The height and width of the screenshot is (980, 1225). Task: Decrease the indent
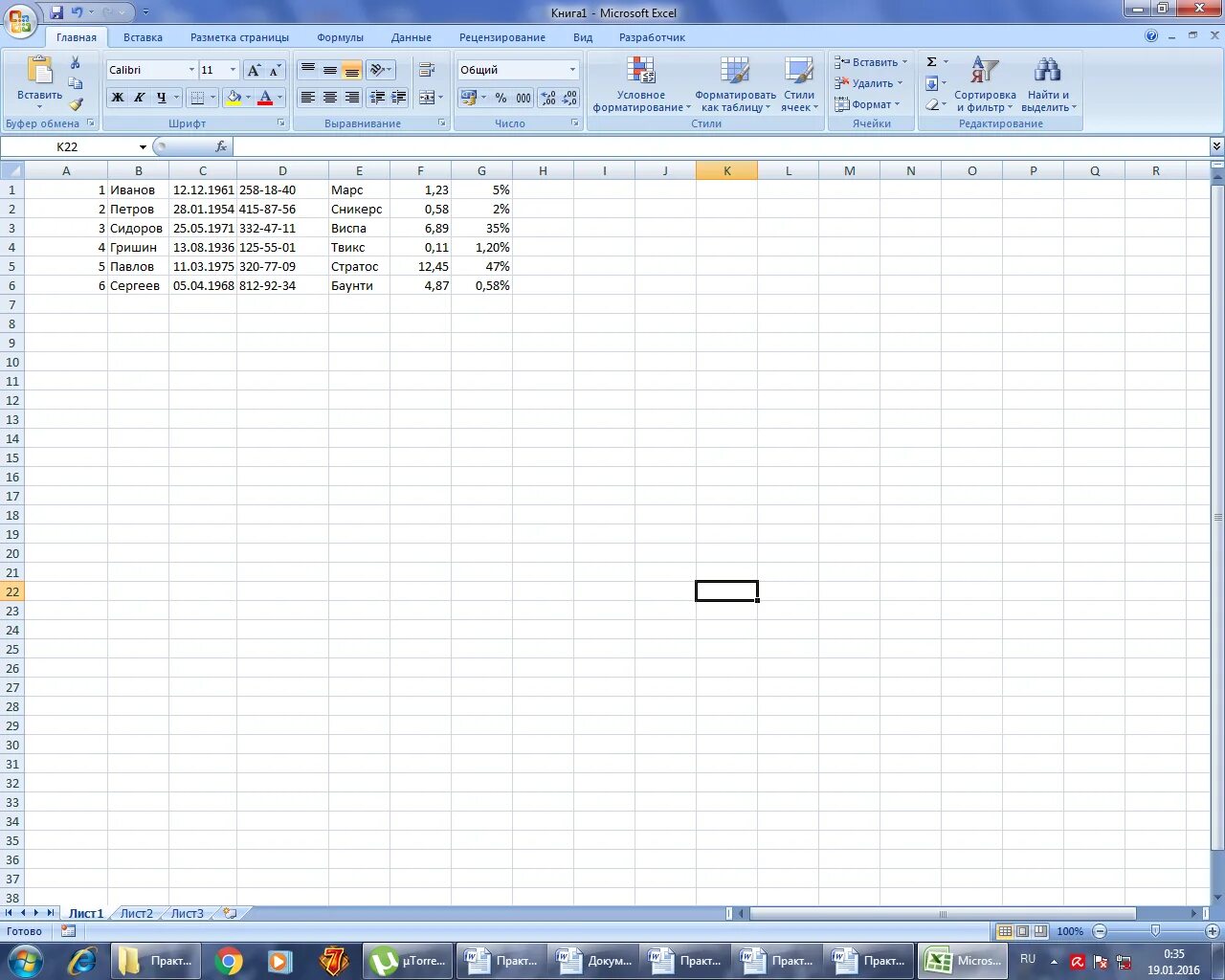pyautogui.click(x=377, y=98)
